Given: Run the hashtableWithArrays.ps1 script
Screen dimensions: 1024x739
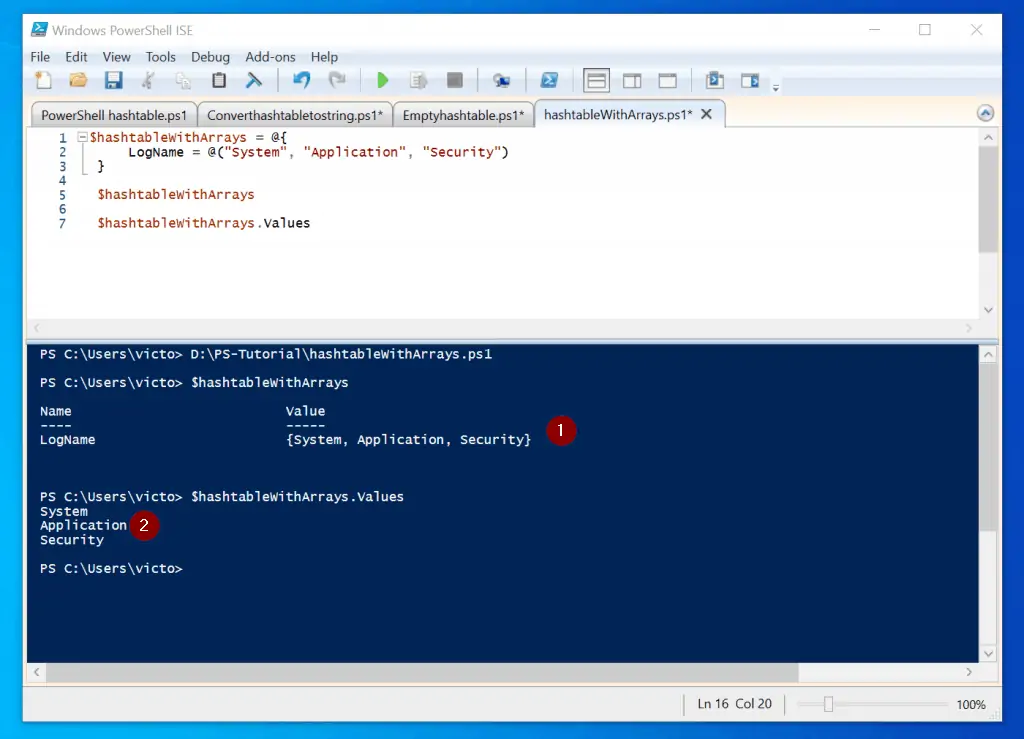Looking at the screenshot, I should click(384, 80).
